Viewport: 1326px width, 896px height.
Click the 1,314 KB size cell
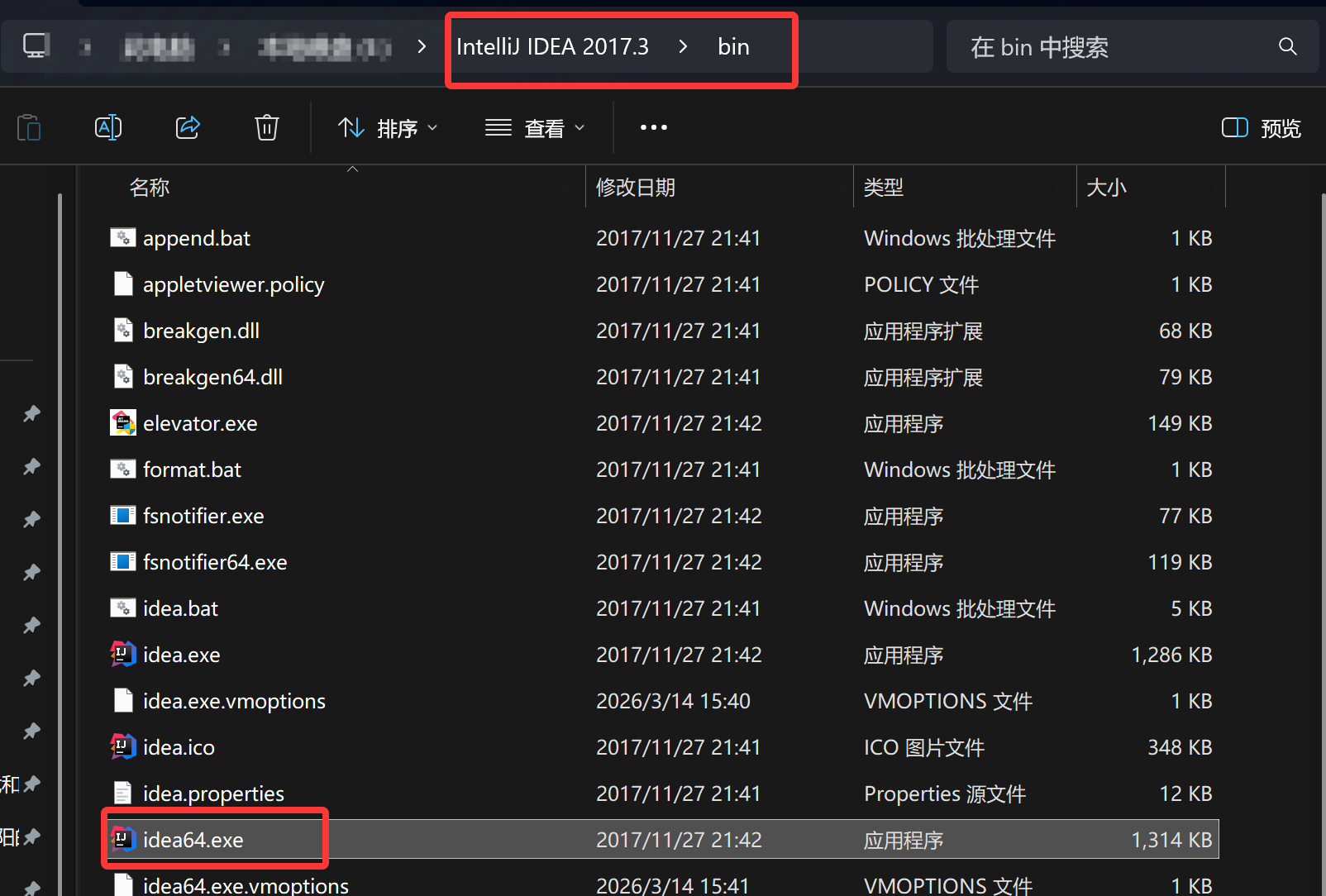1171,840
